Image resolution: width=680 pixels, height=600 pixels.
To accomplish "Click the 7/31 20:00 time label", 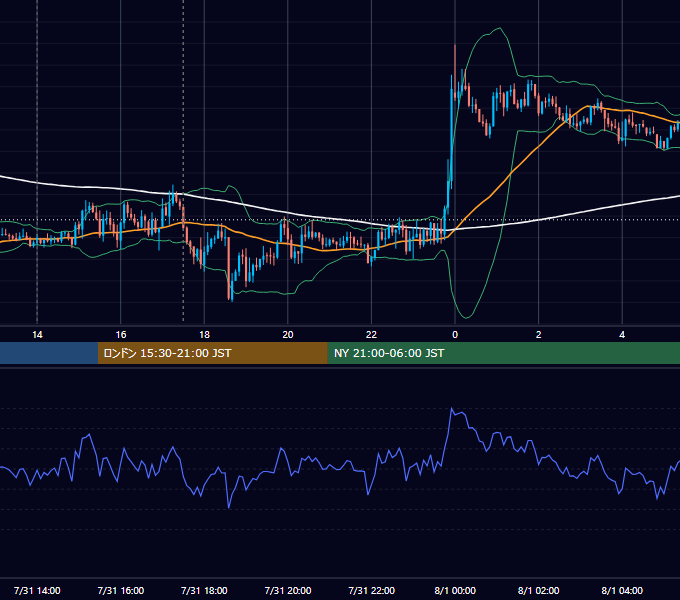I will click(x=288, y=591).
